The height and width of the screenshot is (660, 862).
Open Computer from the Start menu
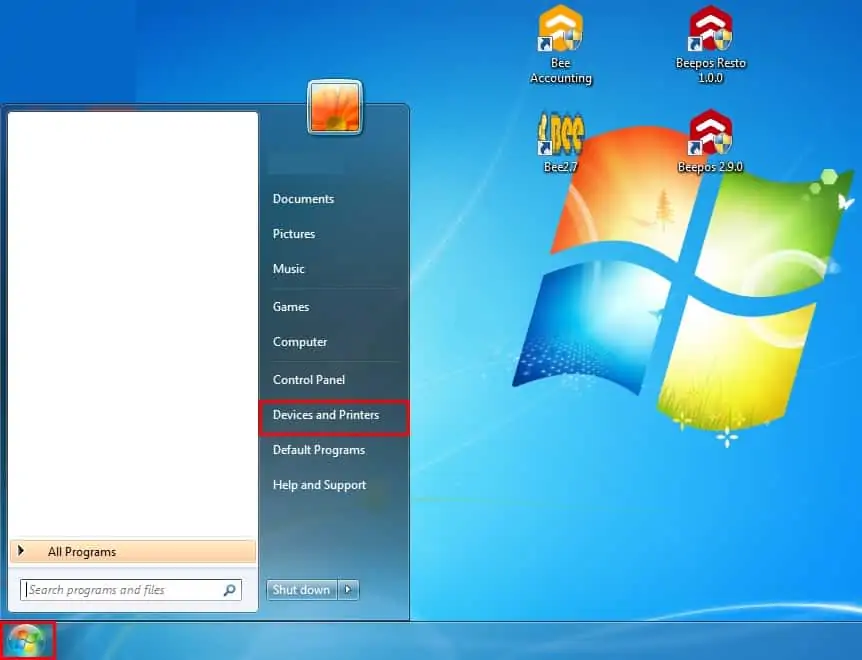[x=300, y=342]
